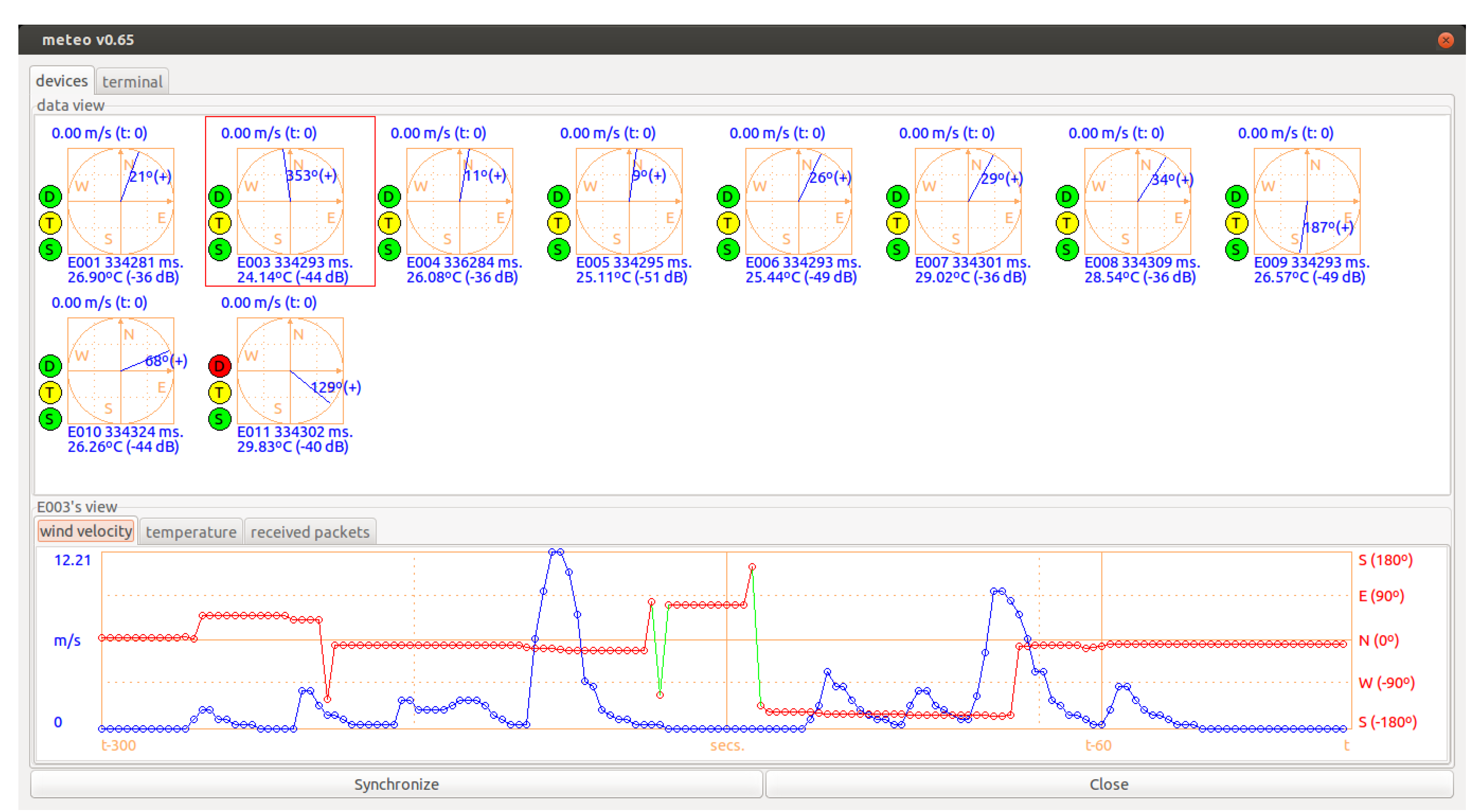Switch to the terminal tab
The width and height of the screenshot is (1480, 812).
point(132,82)
